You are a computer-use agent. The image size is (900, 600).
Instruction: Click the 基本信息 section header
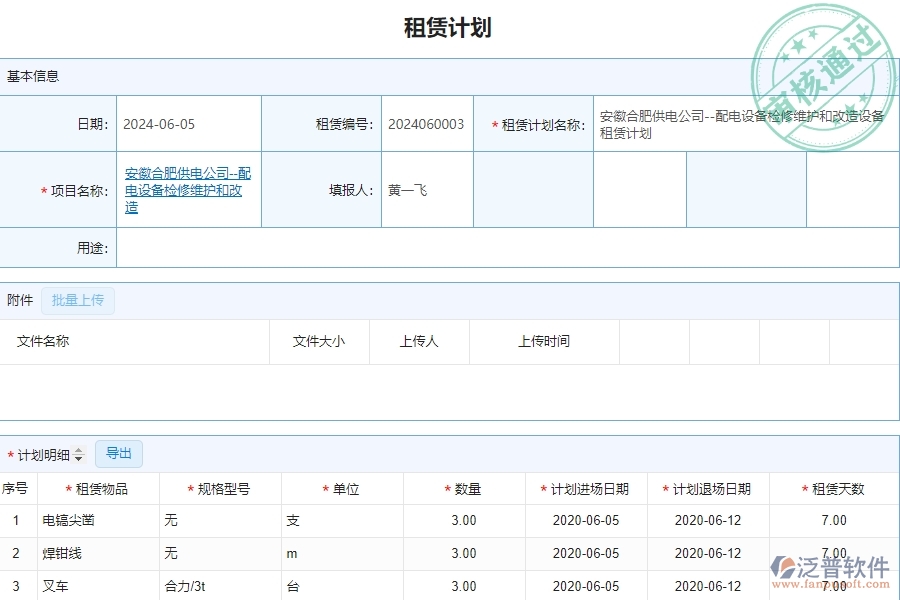pos(32,75)
